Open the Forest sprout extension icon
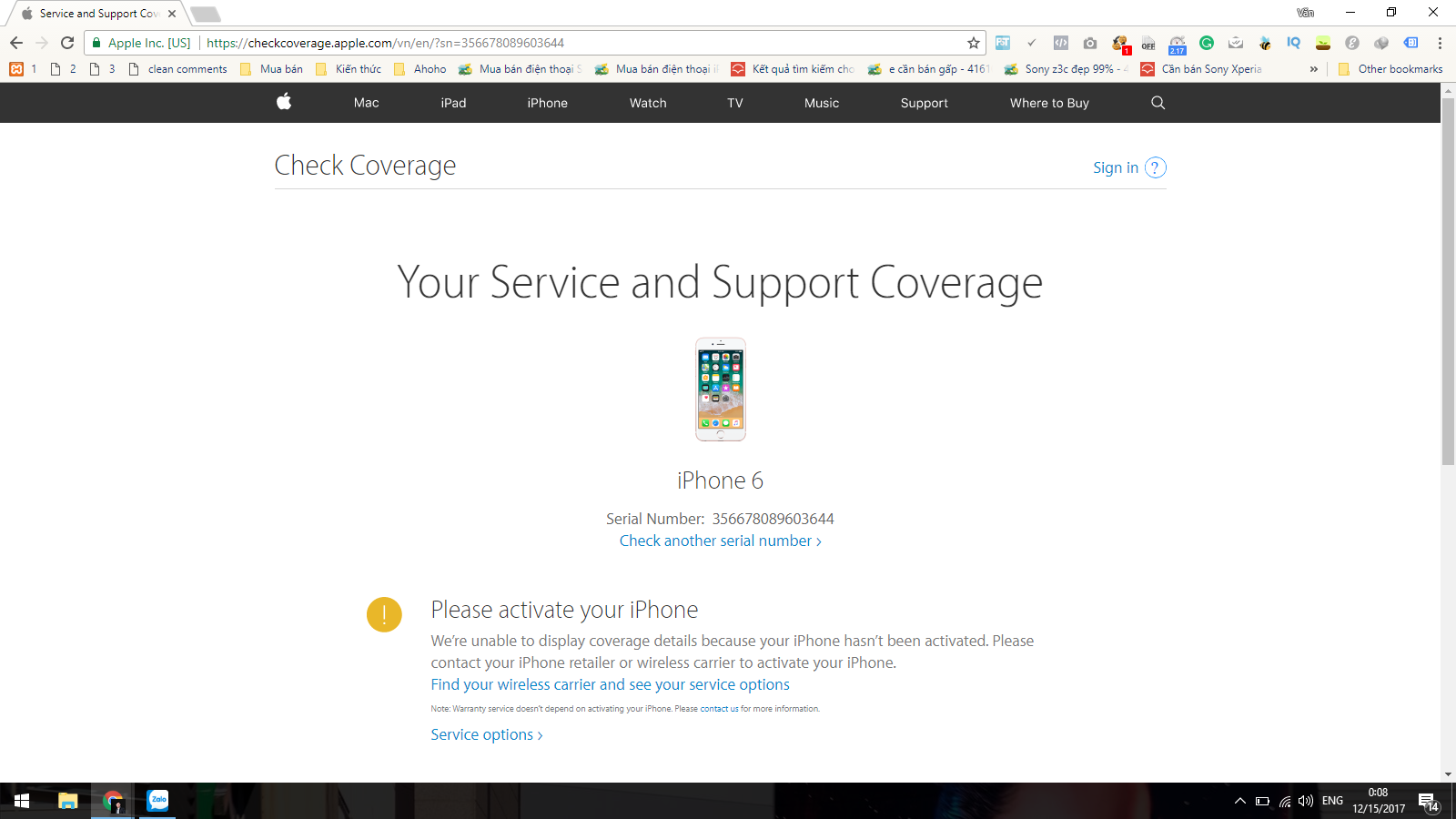The height and width of the screenshot is (819, 1456). point(1323,43)
